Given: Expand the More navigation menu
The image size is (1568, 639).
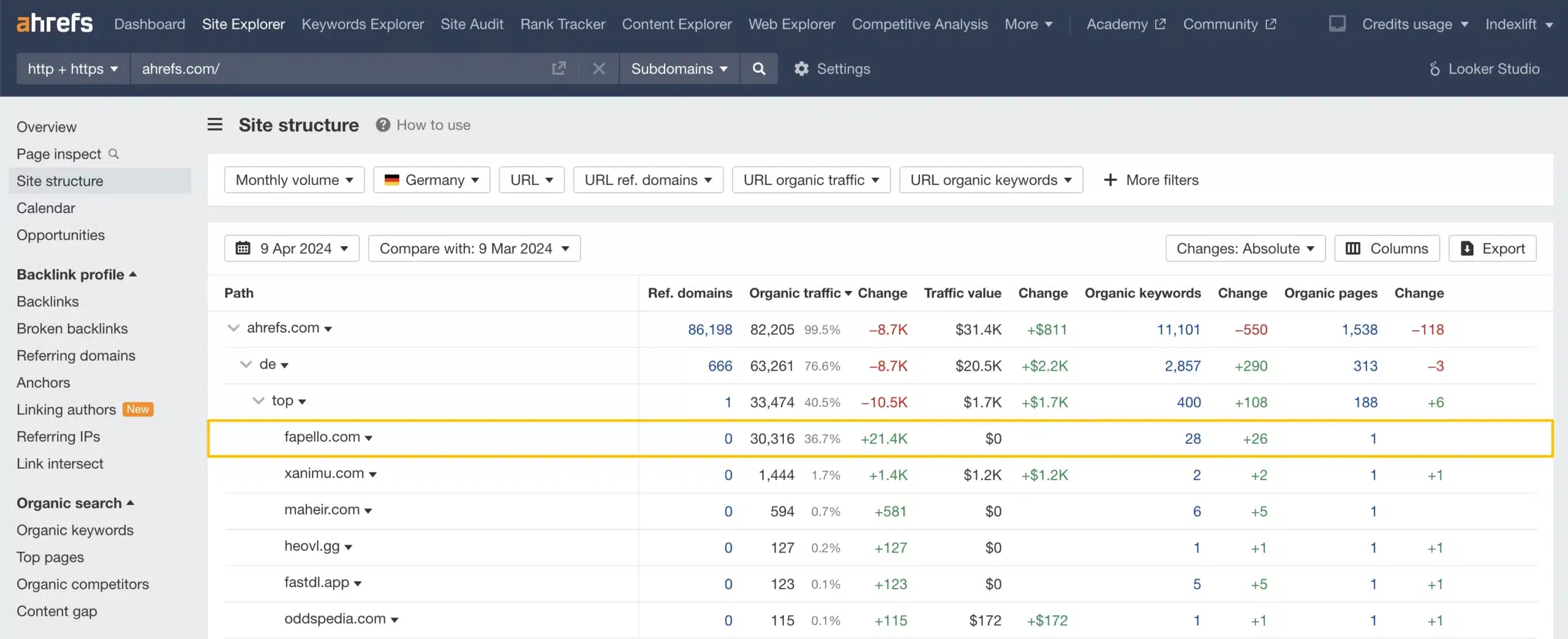Looking at the screenshot, I should click(1028, 24).
